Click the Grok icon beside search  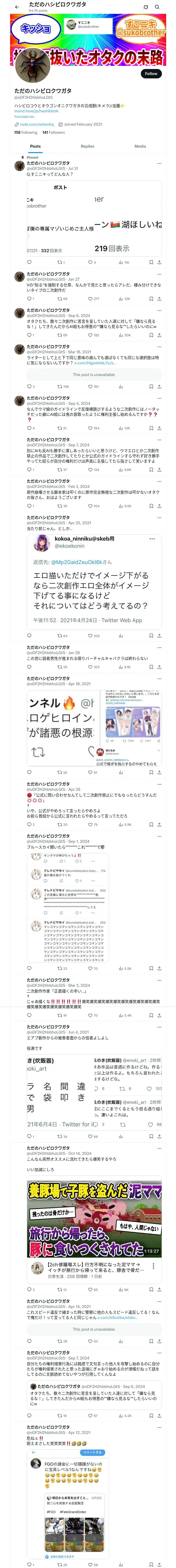[x=146, y=7]
